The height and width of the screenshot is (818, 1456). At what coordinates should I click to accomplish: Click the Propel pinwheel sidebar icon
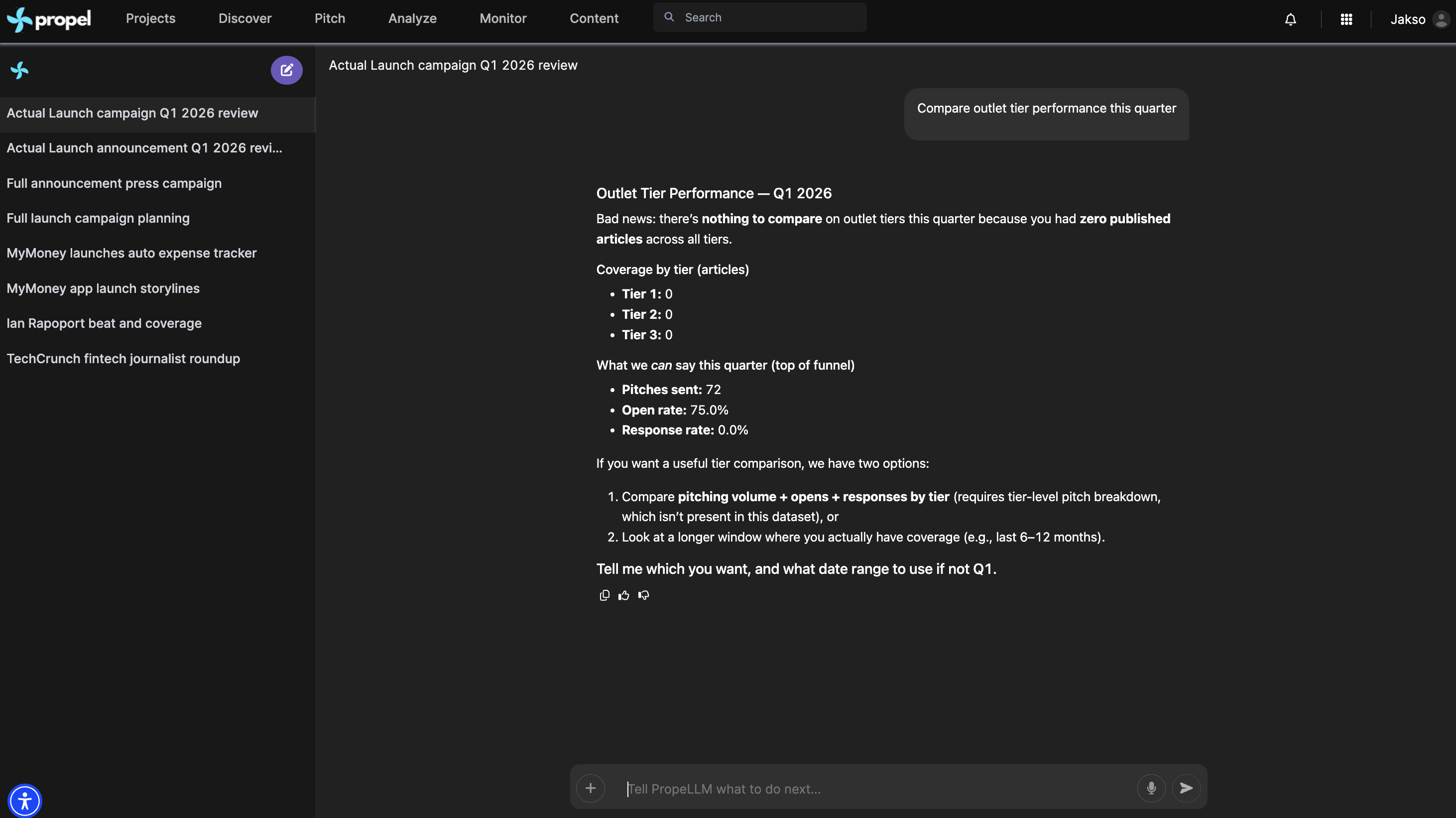19,70
